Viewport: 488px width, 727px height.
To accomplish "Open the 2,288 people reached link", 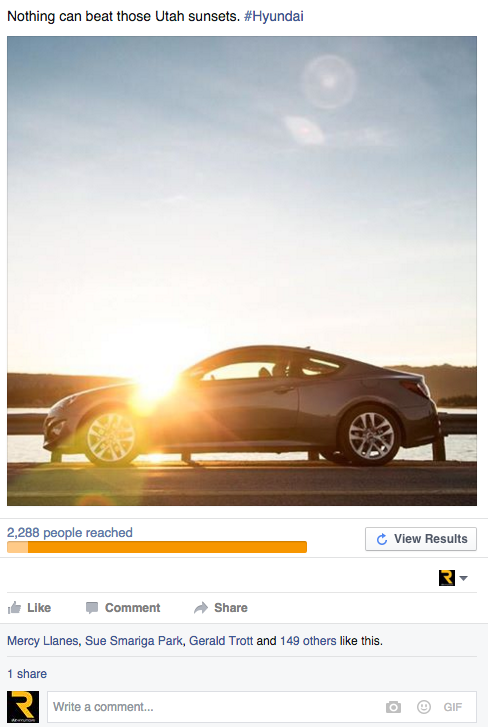I will tap(70, 532).
